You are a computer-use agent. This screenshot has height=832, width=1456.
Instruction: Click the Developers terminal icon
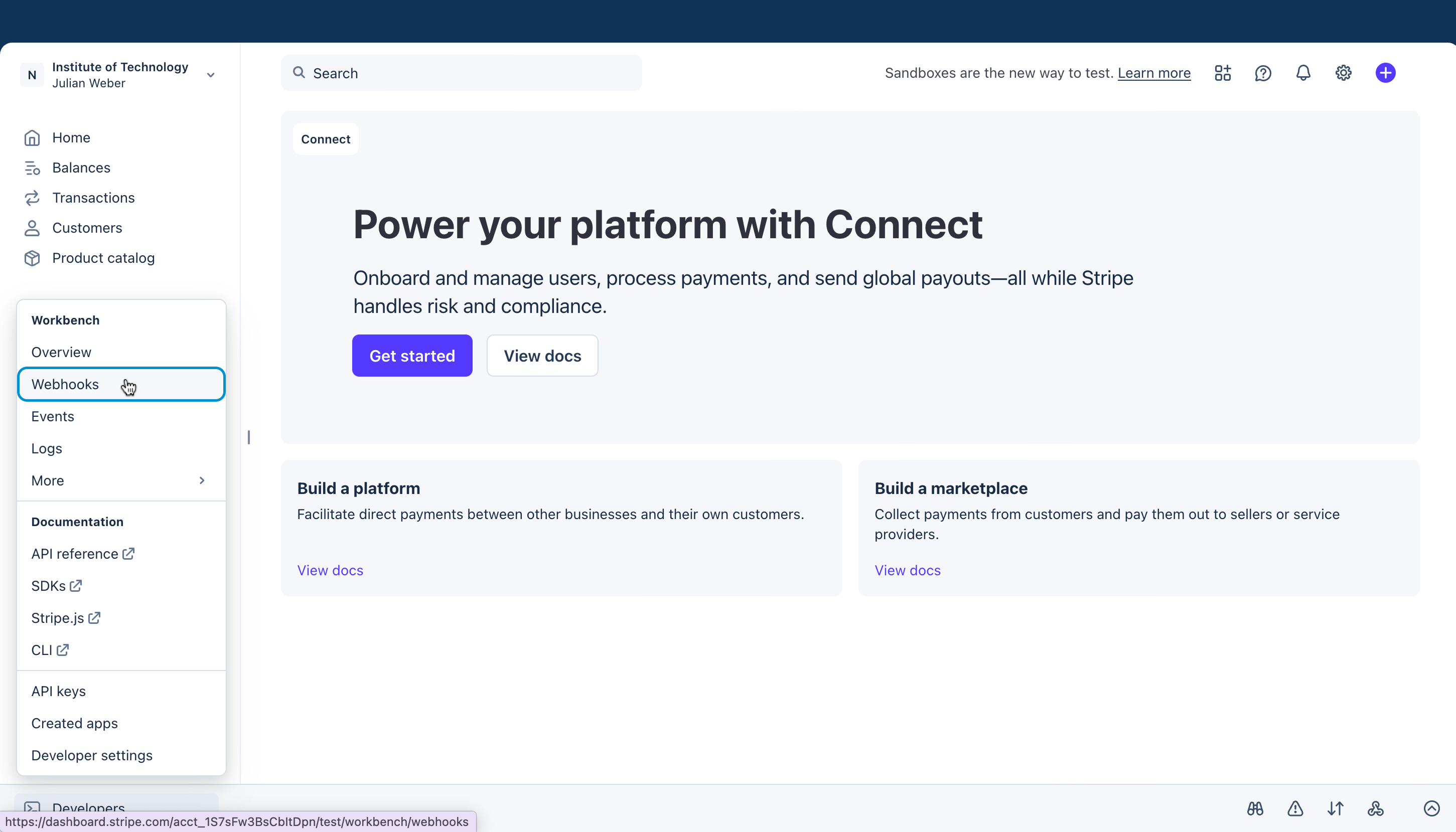tap(32, 808)
